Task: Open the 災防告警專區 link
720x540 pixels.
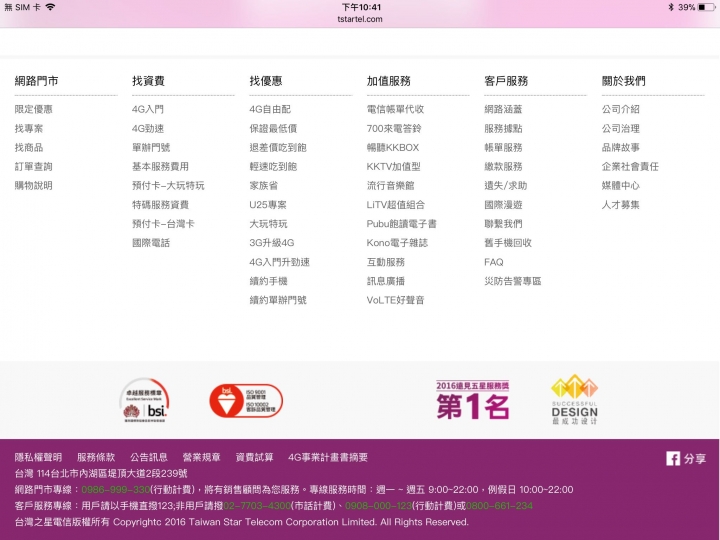Action: (513, 281)
